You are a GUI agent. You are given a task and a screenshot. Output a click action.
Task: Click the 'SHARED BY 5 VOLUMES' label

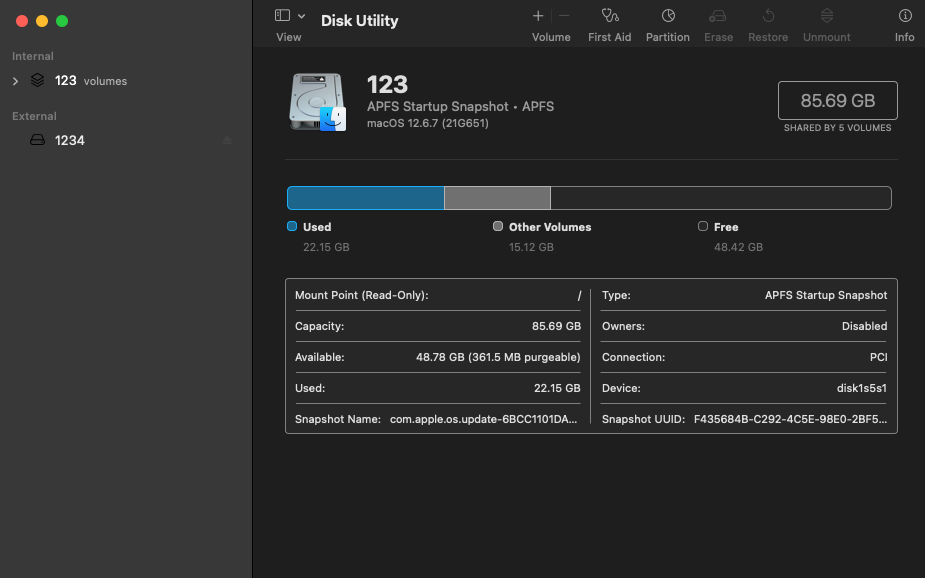(x=838, y=128)
